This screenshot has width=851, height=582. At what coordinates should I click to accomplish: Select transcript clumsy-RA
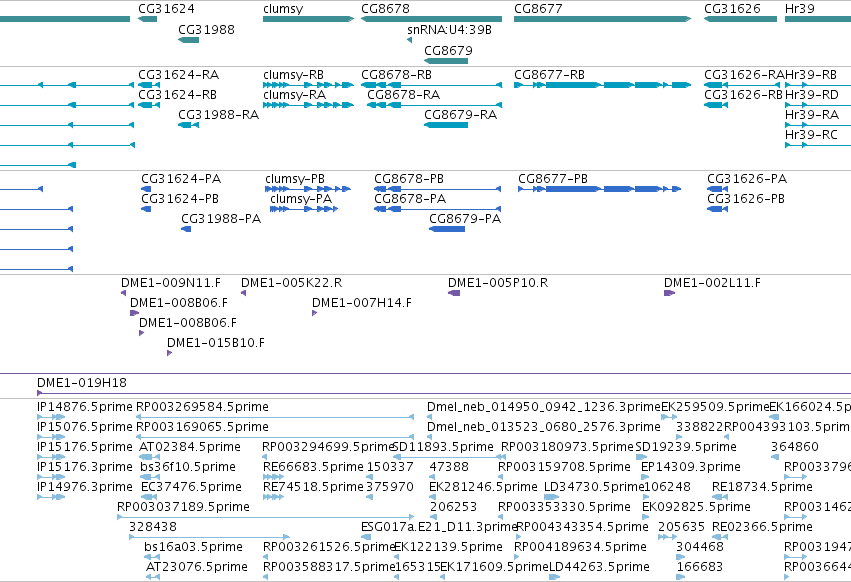click(x=308, y=105)
